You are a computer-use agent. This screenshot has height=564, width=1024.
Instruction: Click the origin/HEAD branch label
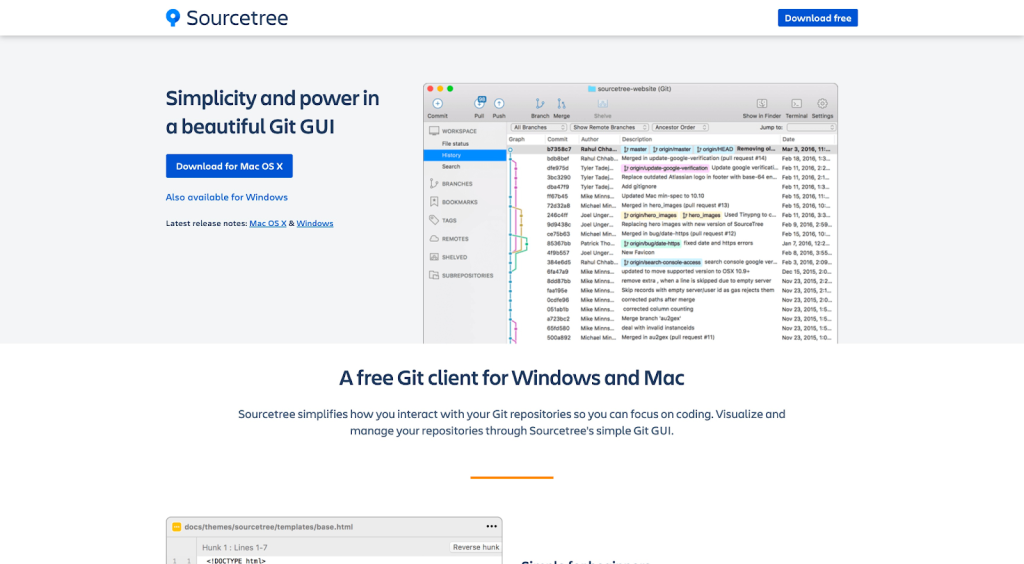pos(714,149)
